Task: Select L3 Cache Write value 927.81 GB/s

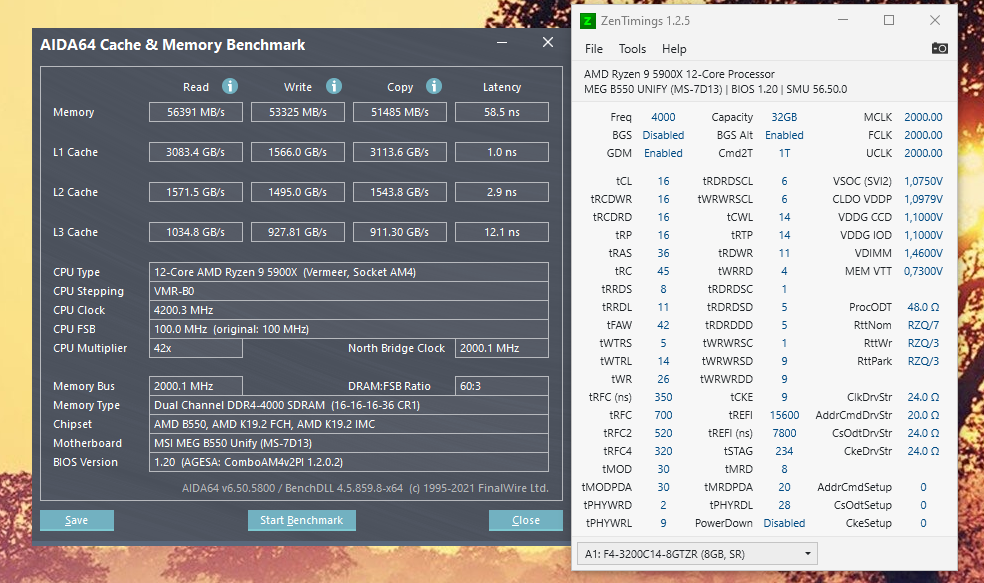Action: click(x=297, y=232)
